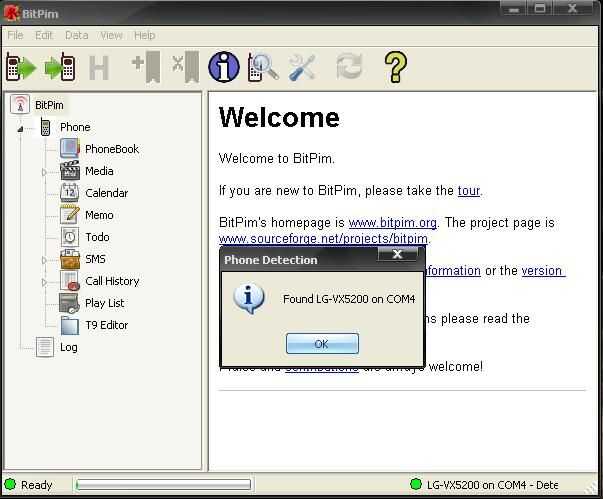Select Memo in the sidebar tree
This screenshot has height=499, width=603.
[99, 215]
